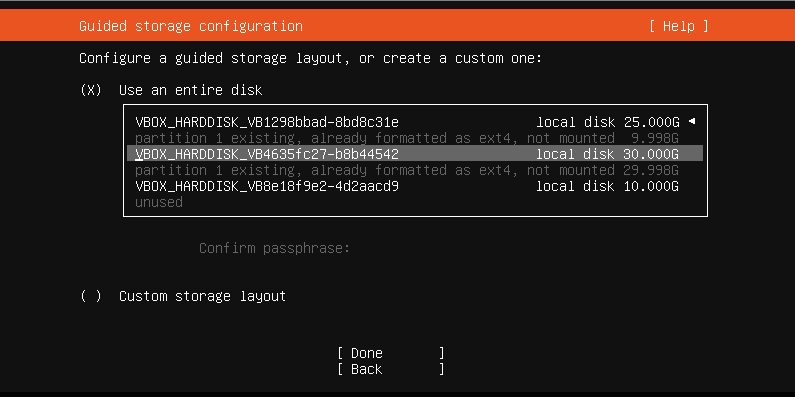Go to previous screen with Back

pos(391,369)
